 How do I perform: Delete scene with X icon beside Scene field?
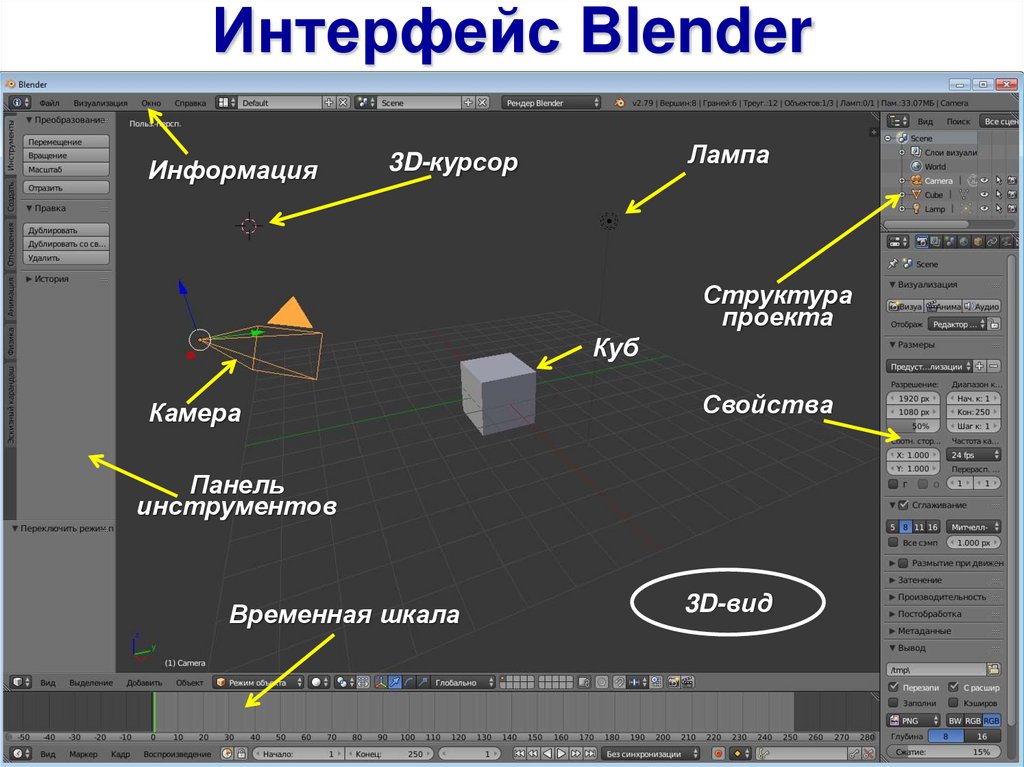tap(482, 103)
